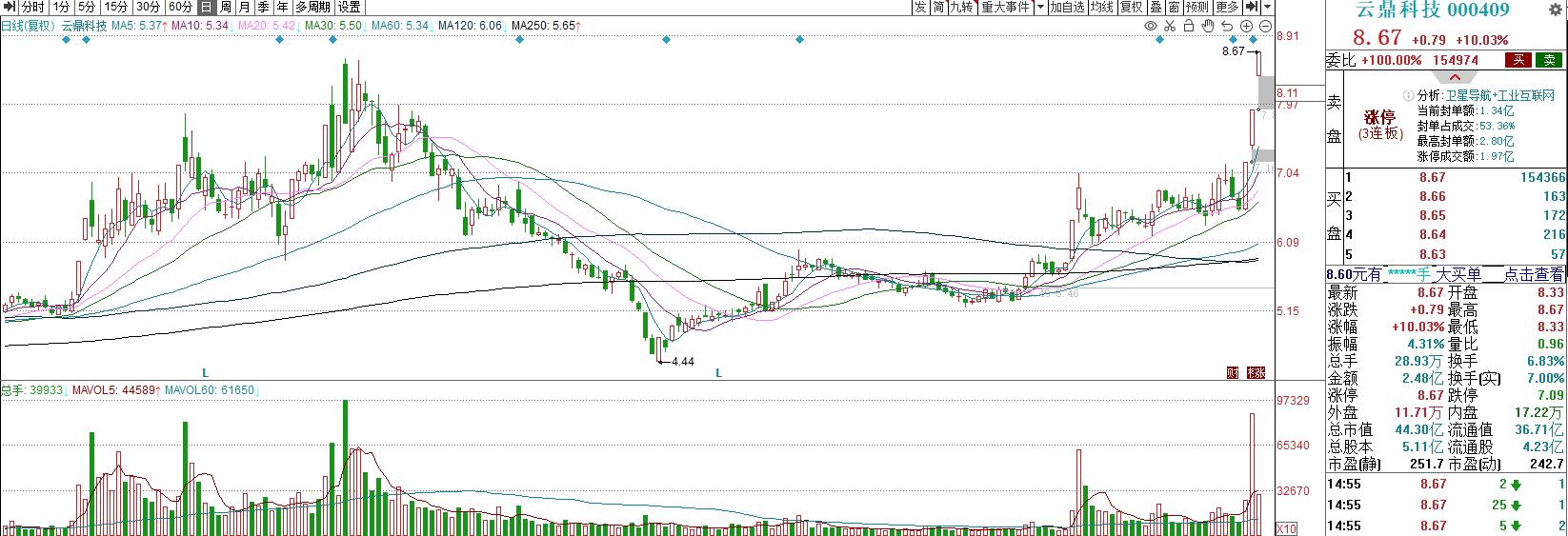Open the 复权 adjustment option

(x=1132, y=7)
